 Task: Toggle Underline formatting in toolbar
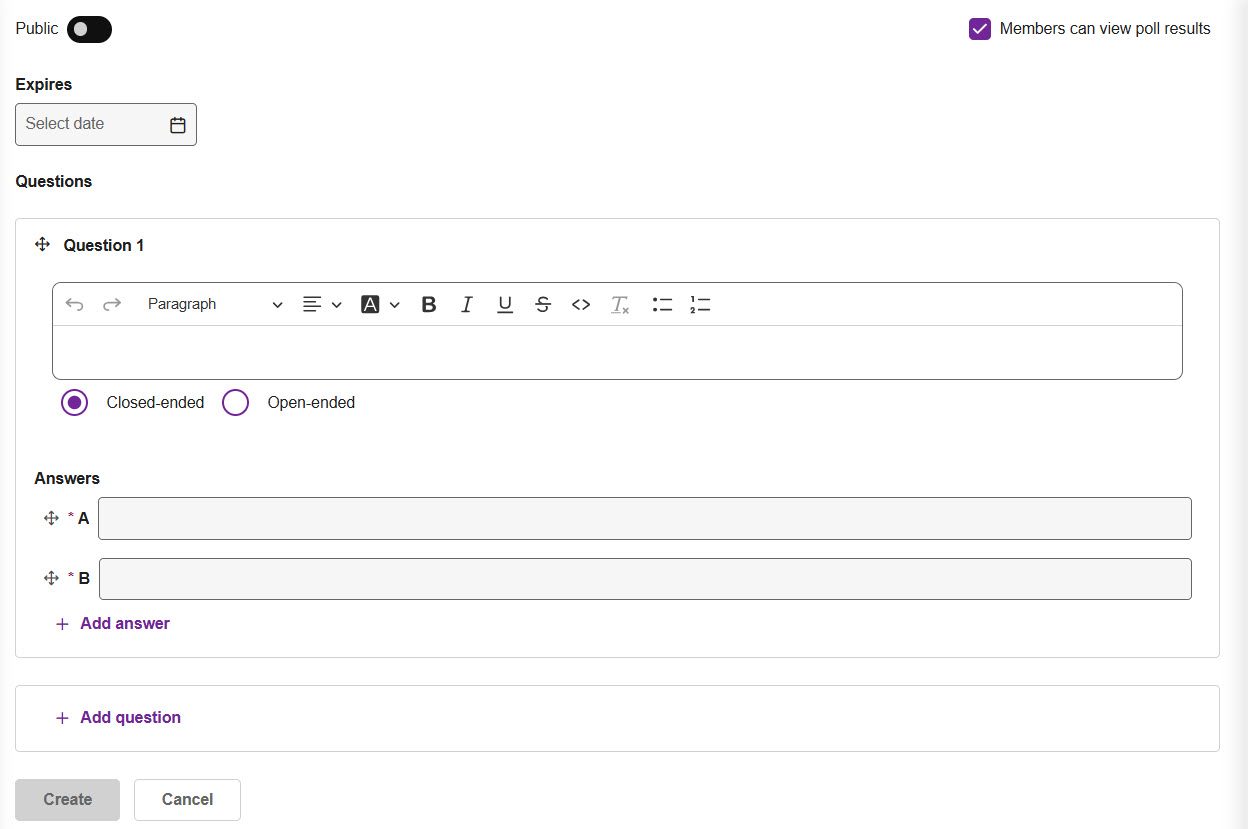coord(505,305)
